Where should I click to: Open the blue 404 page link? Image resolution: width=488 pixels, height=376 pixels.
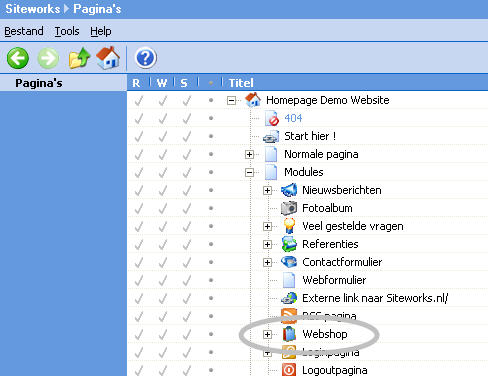293,118
